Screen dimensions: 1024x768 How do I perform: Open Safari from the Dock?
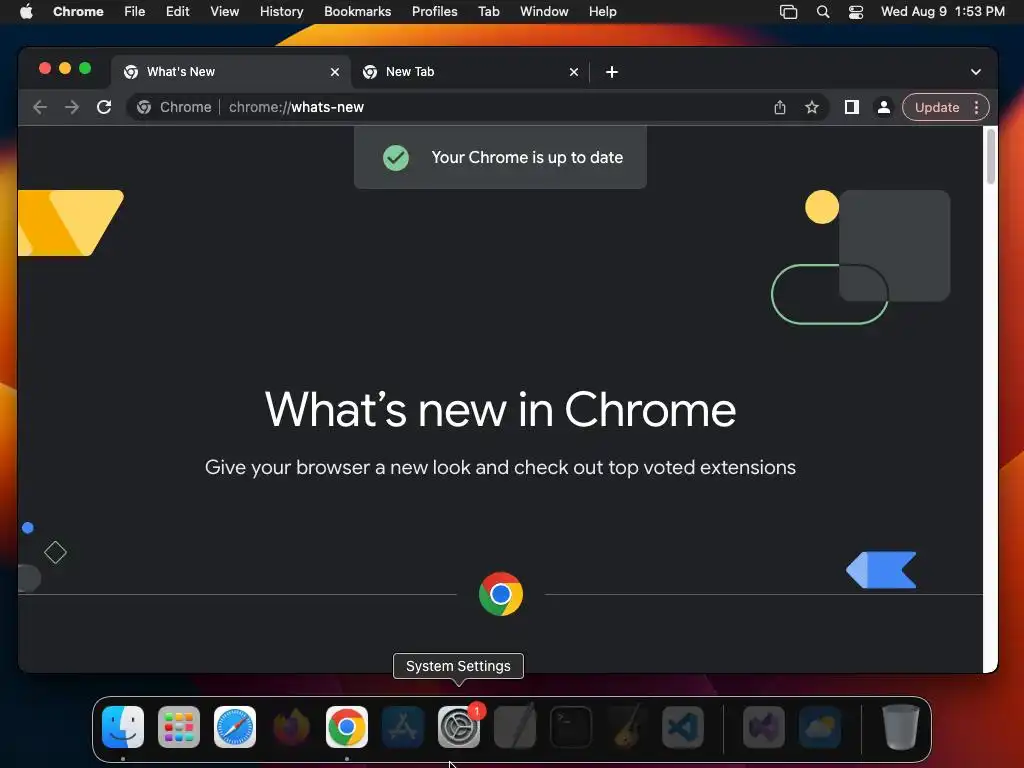235,727
